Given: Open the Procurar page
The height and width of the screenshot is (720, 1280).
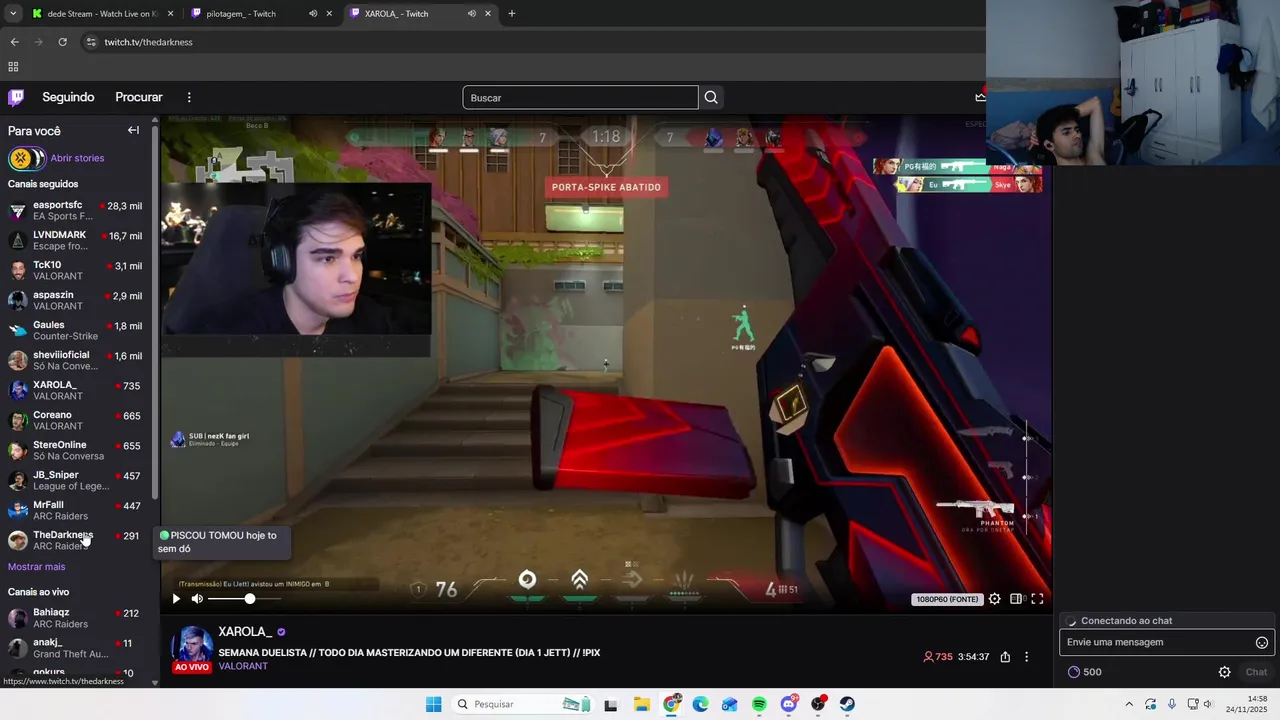Looking at the screenshot, I should tap(139, 97).
